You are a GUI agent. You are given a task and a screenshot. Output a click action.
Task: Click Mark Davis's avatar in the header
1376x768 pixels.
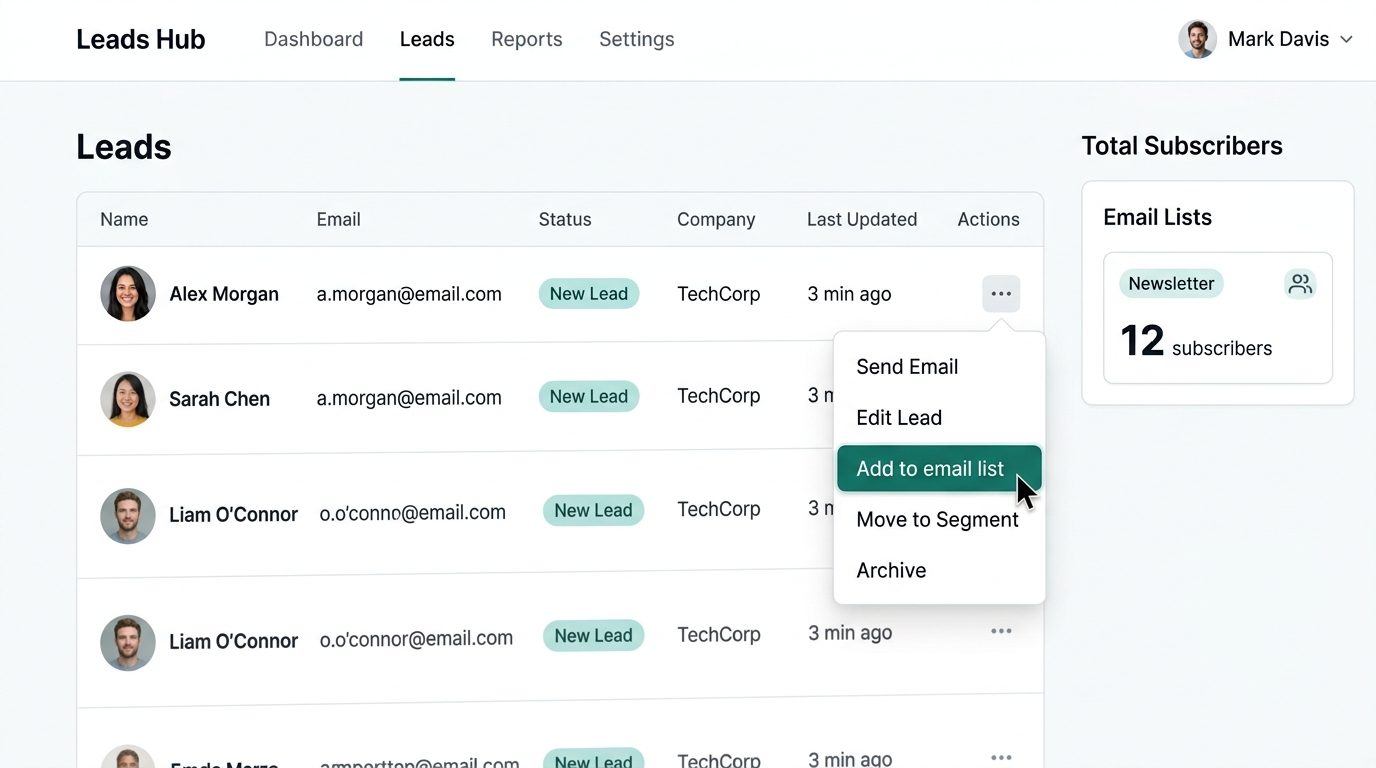tap(1197, 39)
